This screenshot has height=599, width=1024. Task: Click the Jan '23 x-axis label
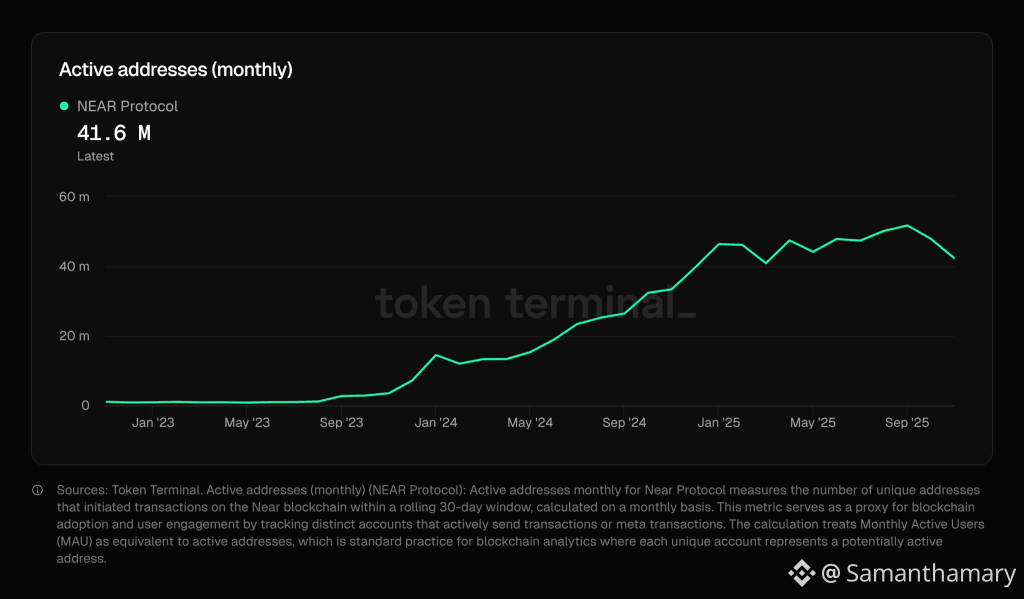tap(153, 423)
